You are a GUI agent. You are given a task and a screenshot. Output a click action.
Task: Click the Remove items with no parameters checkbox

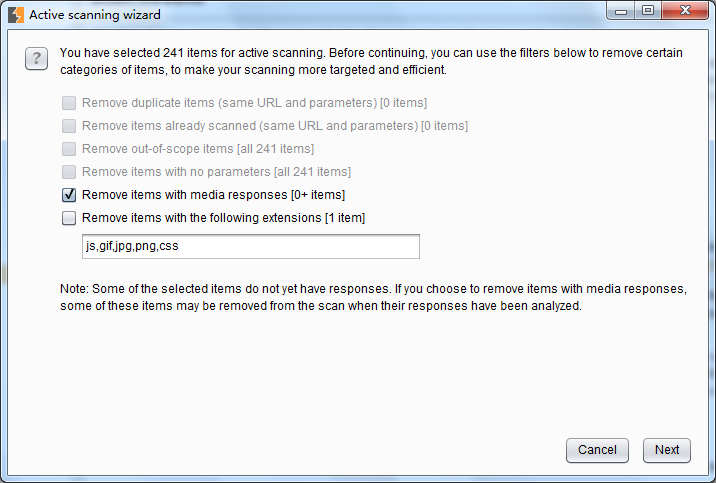(69, 172)
